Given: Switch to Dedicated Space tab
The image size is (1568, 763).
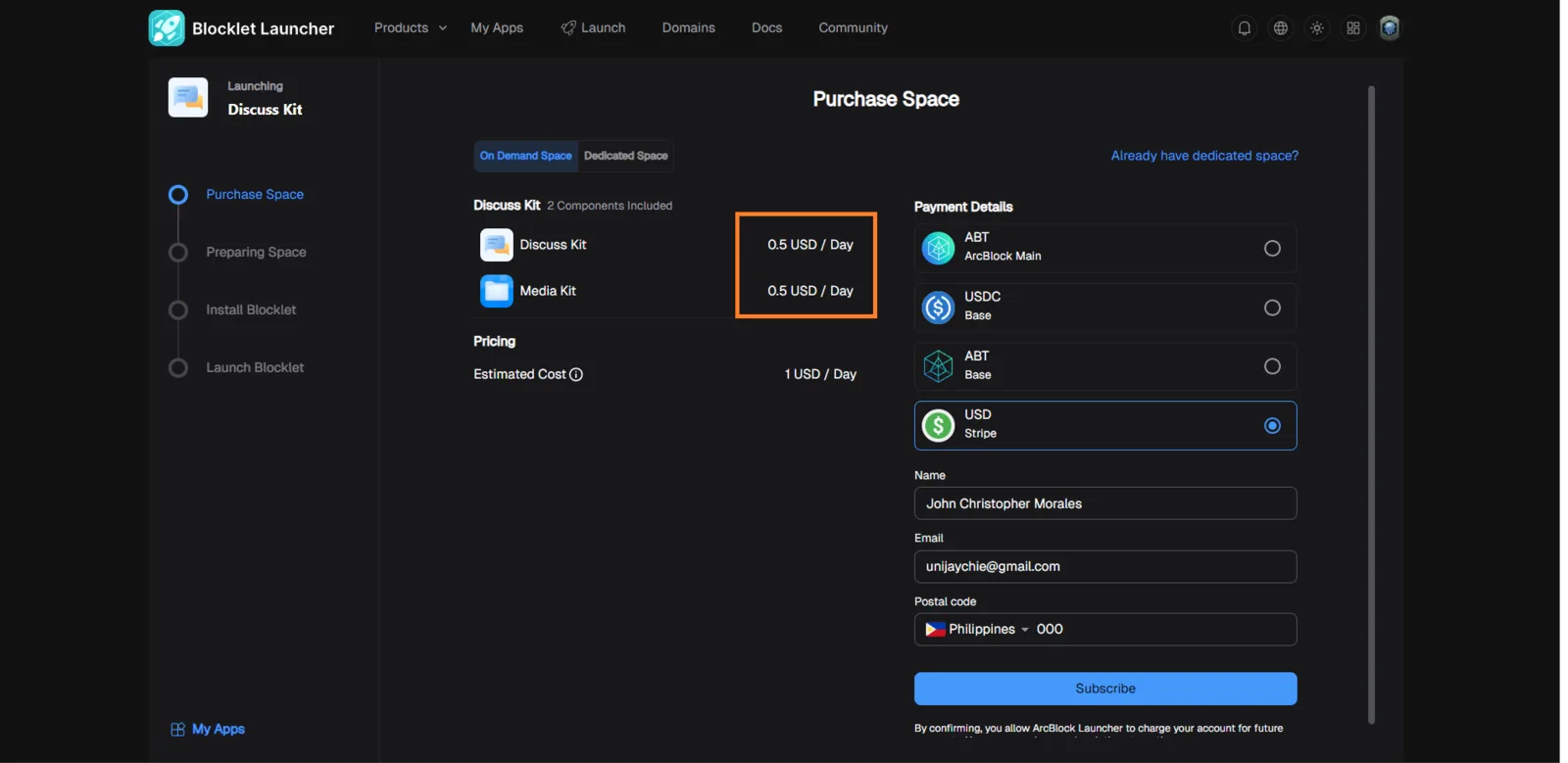Looking at the screenshot, I should tap(625, 156).
